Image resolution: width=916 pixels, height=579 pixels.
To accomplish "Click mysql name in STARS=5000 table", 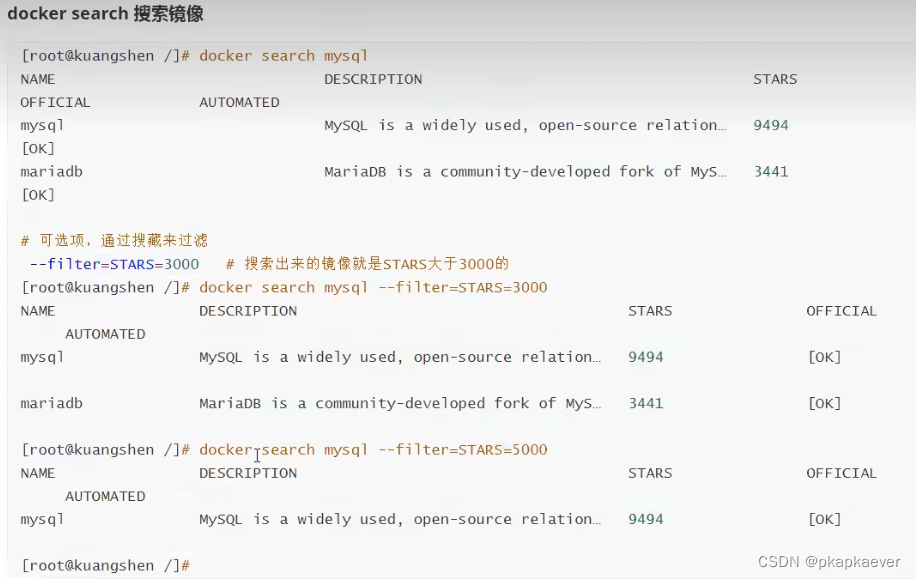I will point(42,520).
